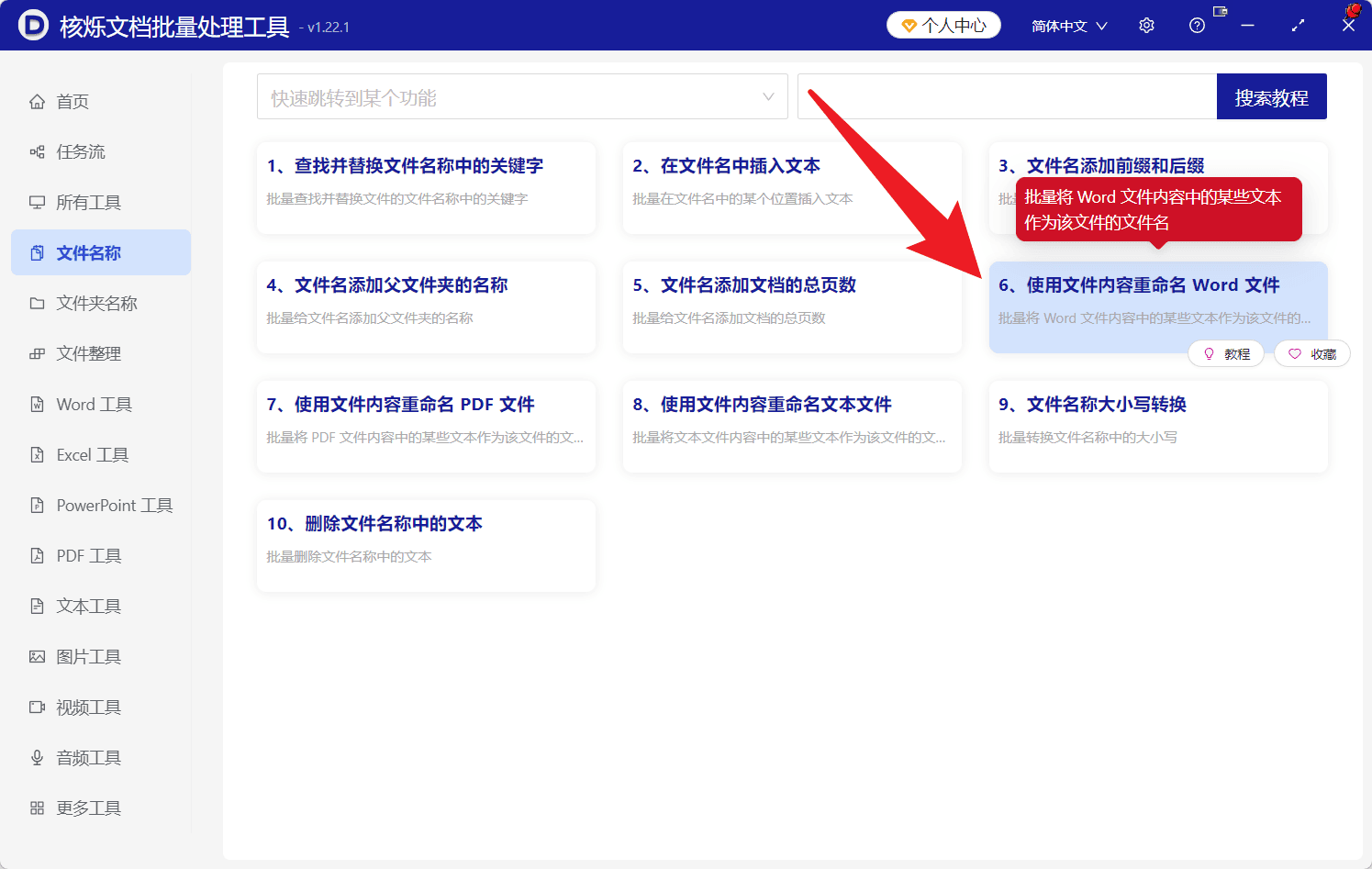Go to 所有工具 in sidebar
Screen dimensions: 1372x869
coord(101,202)
